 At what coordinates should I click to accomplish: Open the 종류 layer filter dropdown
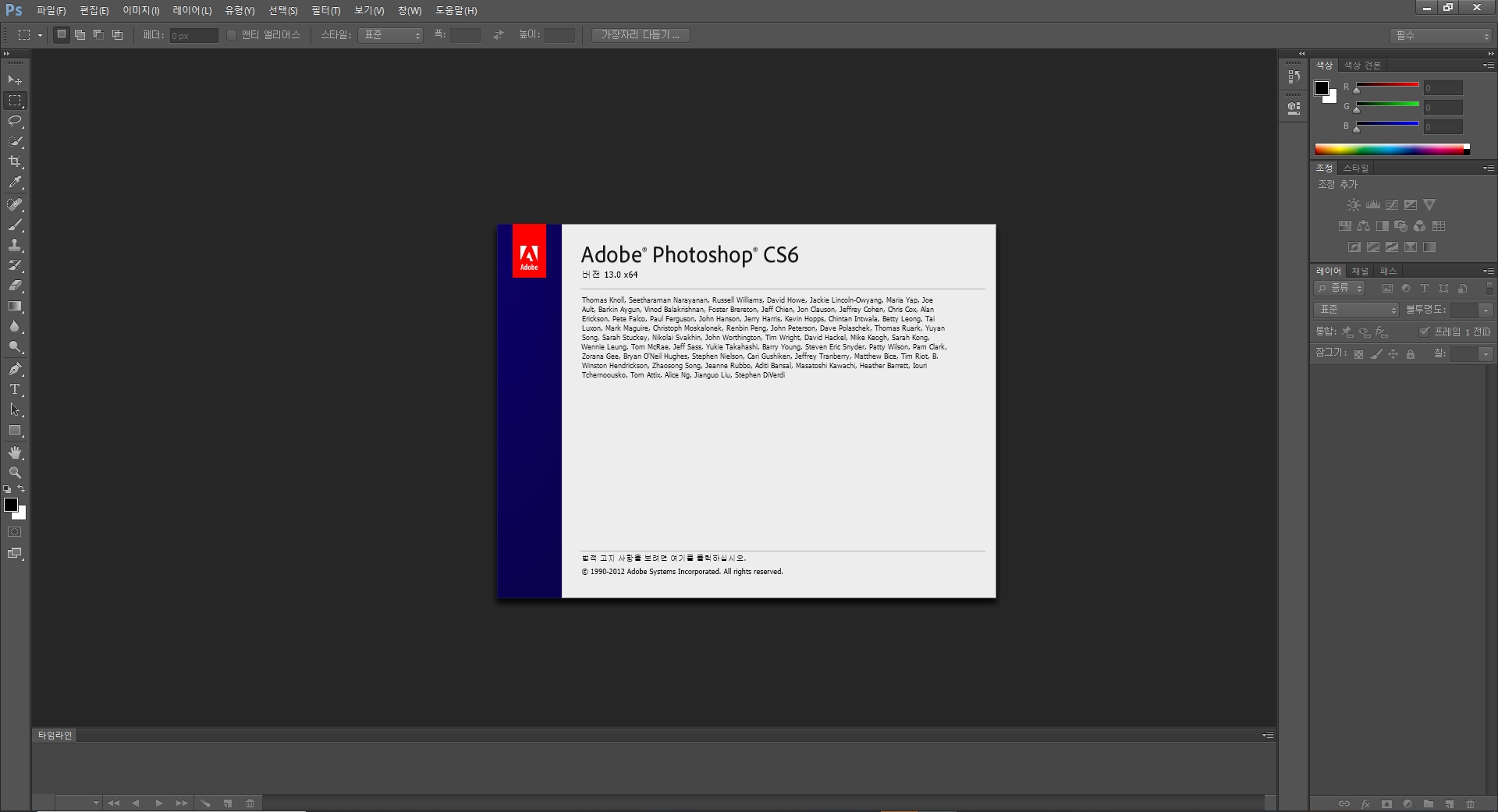(x=1340, y=289)
